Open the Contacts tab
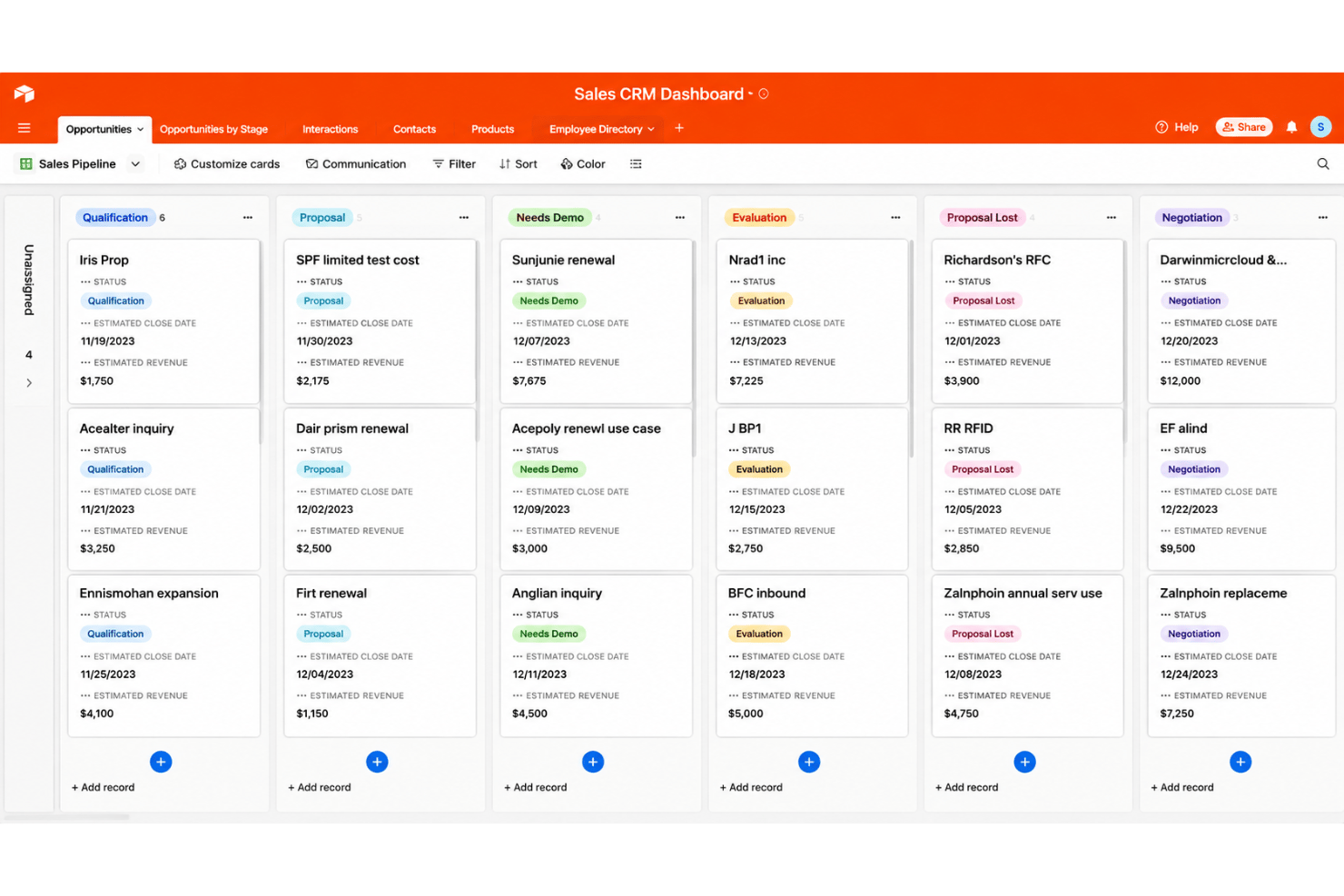 (x=414, y=129)
